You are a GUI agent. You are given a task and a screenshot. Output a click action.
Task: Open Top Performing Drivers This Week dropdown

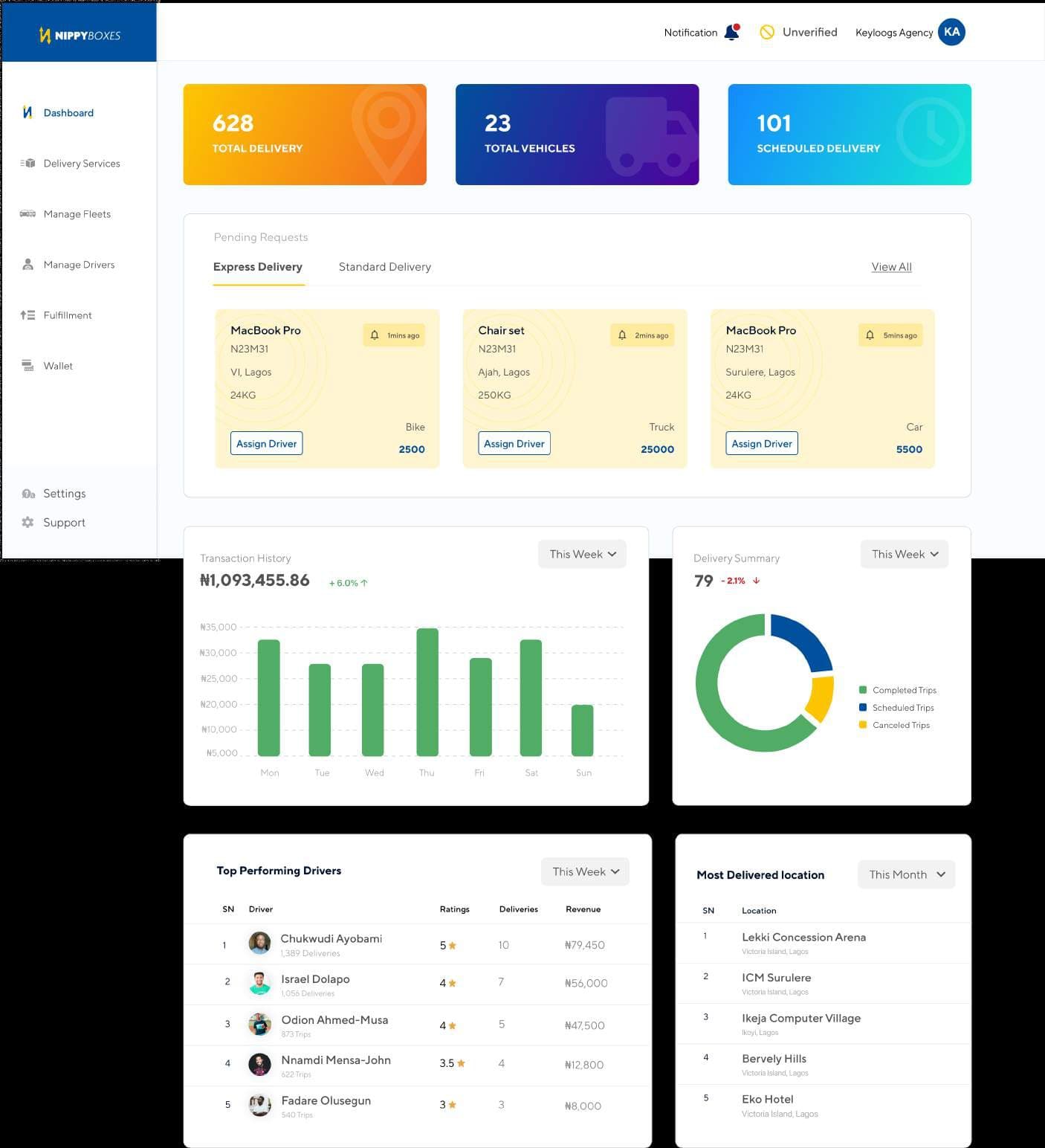585,871
